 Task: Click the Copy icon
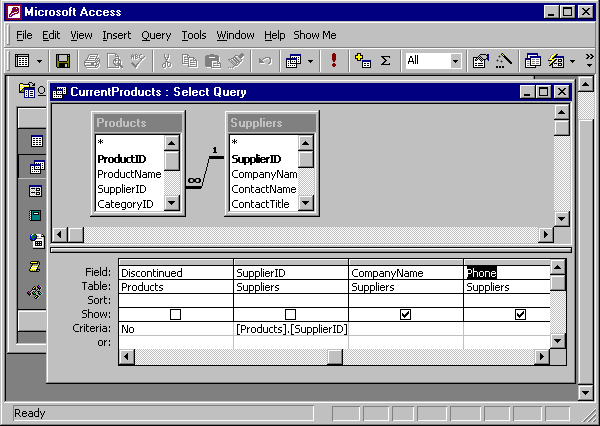click(x=189, y=61)
